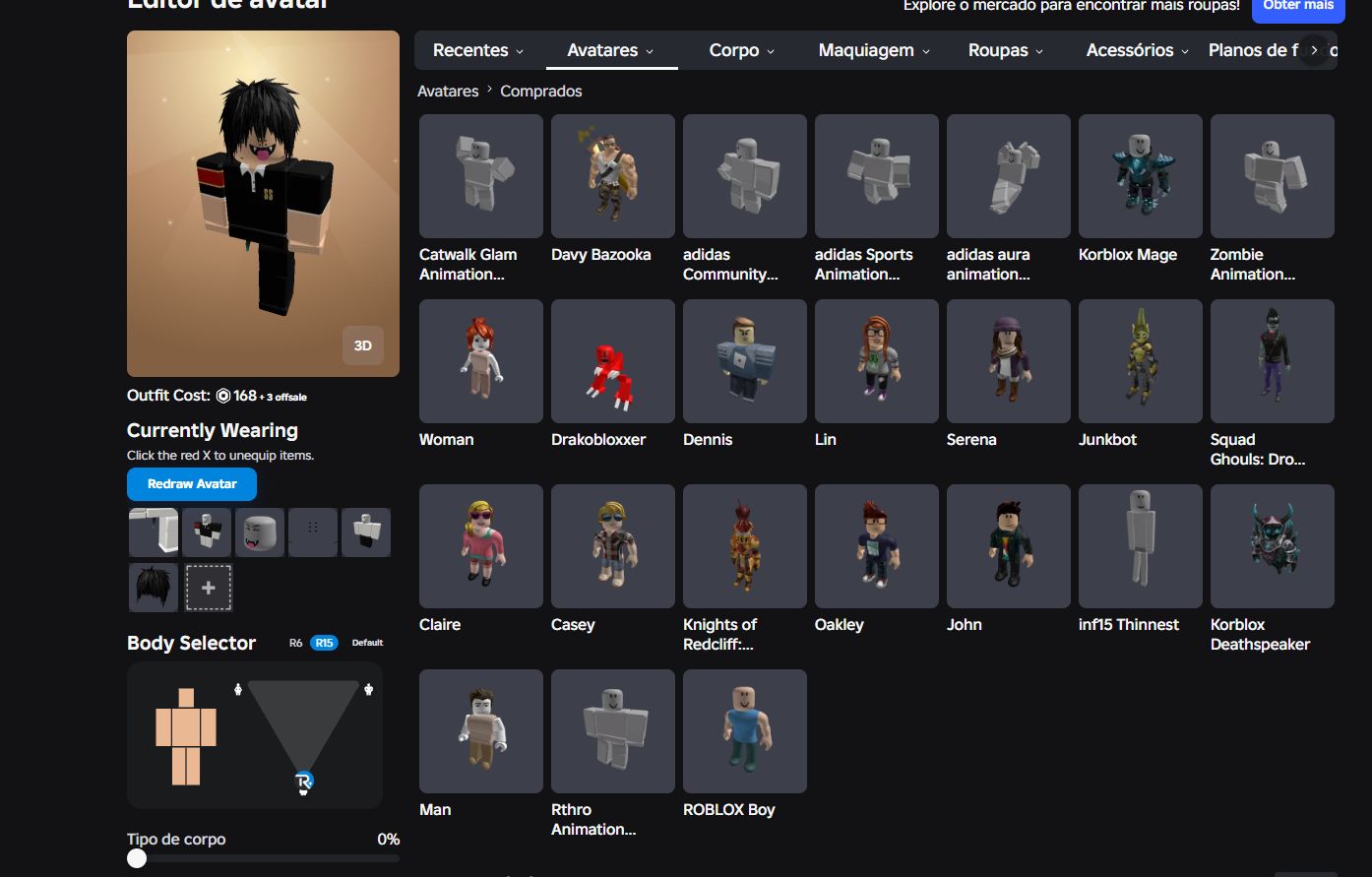
Task: Click the body proportion triangle selector handle
Action: coord(304,783)
